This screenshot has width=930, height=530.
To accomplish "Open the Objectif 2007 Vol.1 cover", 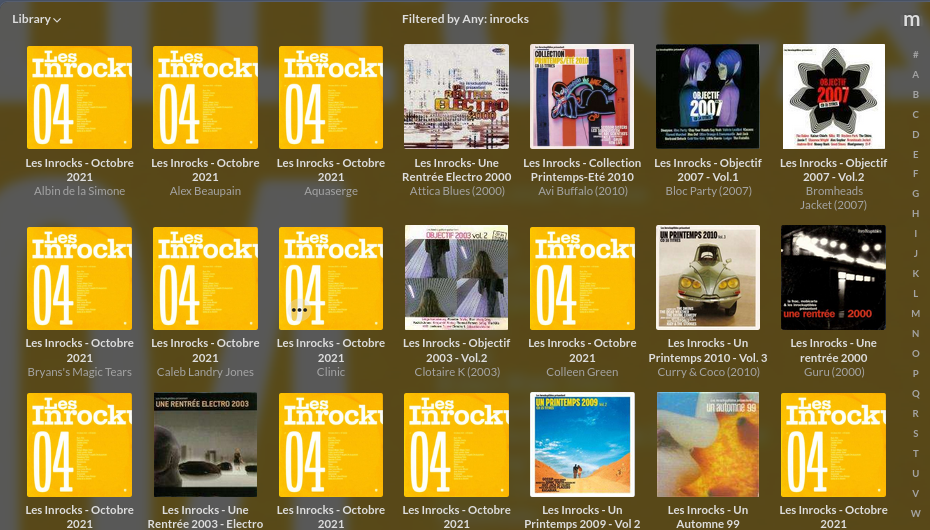I will pyautogui.click(x=708, y=97).
